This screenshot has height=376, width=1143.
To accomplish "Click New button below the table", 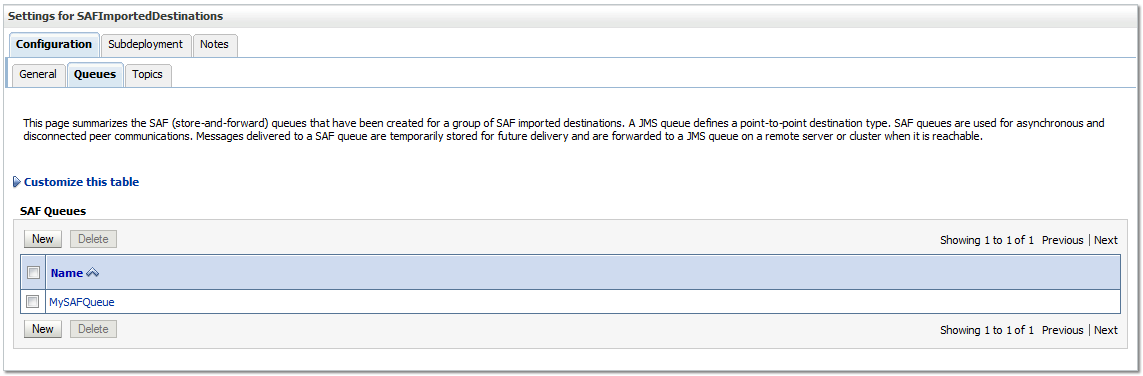I will tap(43, 329).
